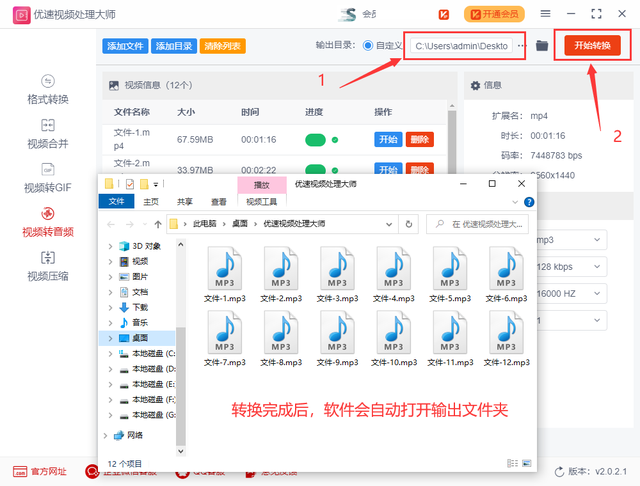
Task: Click the Explorer up arrow navigation button
Action: point(158,224)
